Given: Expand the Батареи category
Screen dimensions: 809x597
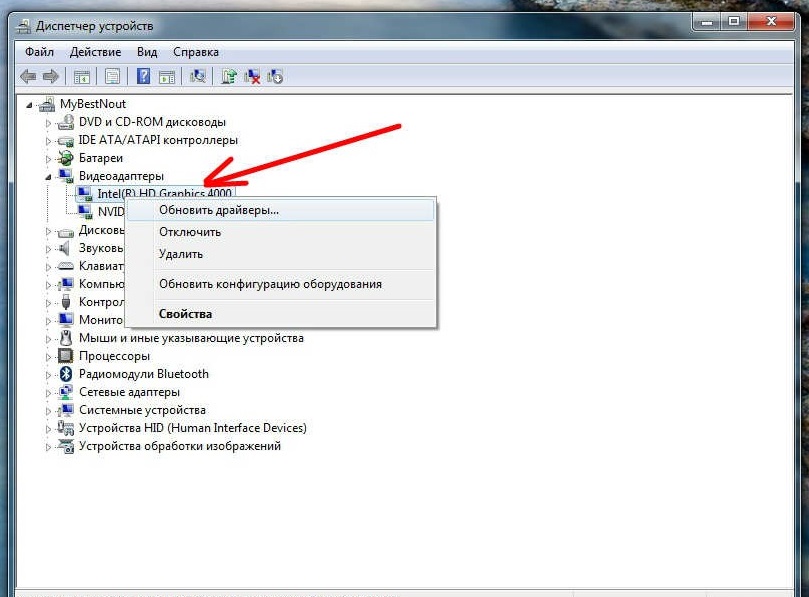Looking at the screenshot, I should [48, 159].
